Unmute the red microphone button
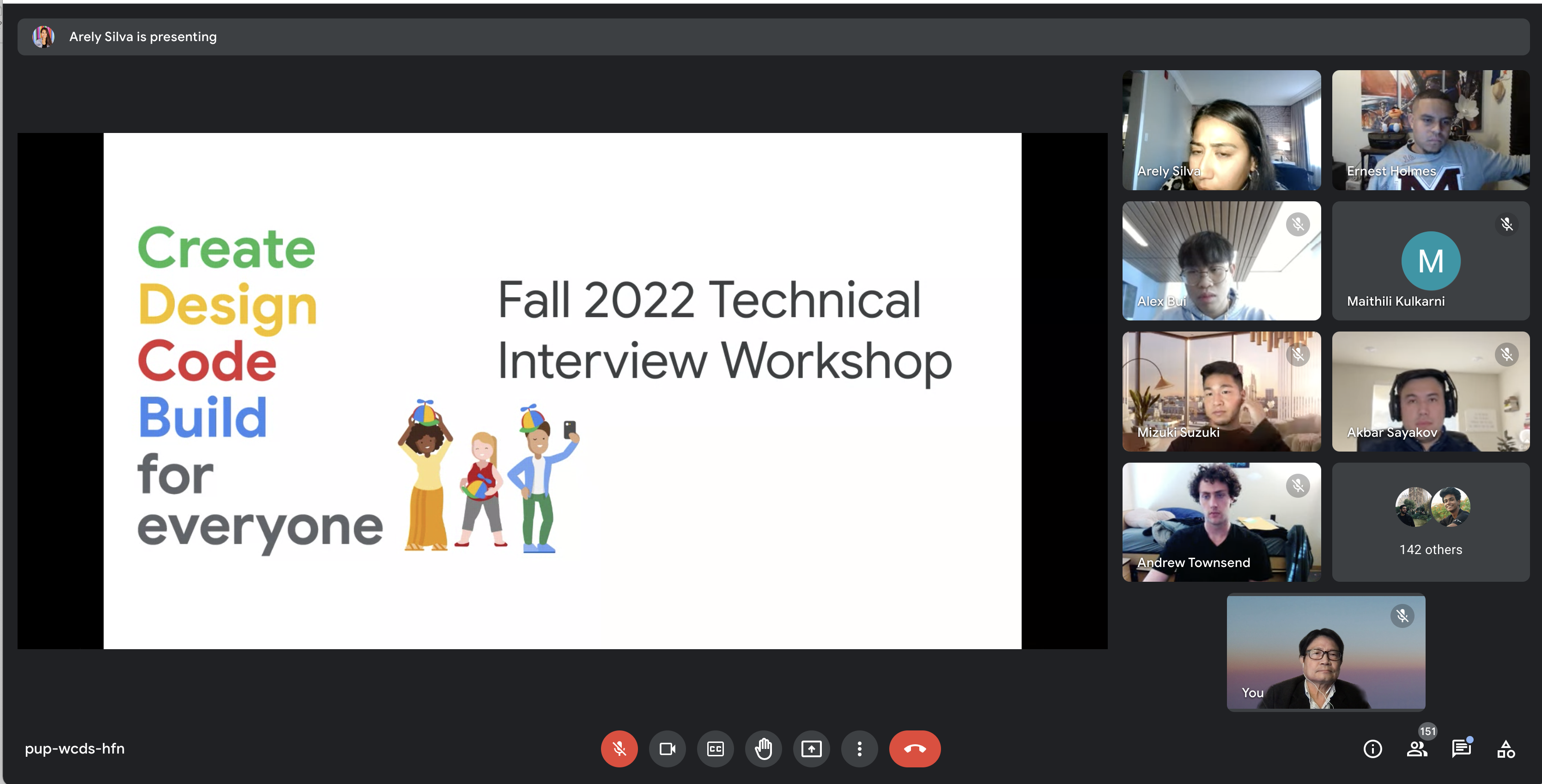Viewport: 1542px width, 784px height. (x=619, y=748)
